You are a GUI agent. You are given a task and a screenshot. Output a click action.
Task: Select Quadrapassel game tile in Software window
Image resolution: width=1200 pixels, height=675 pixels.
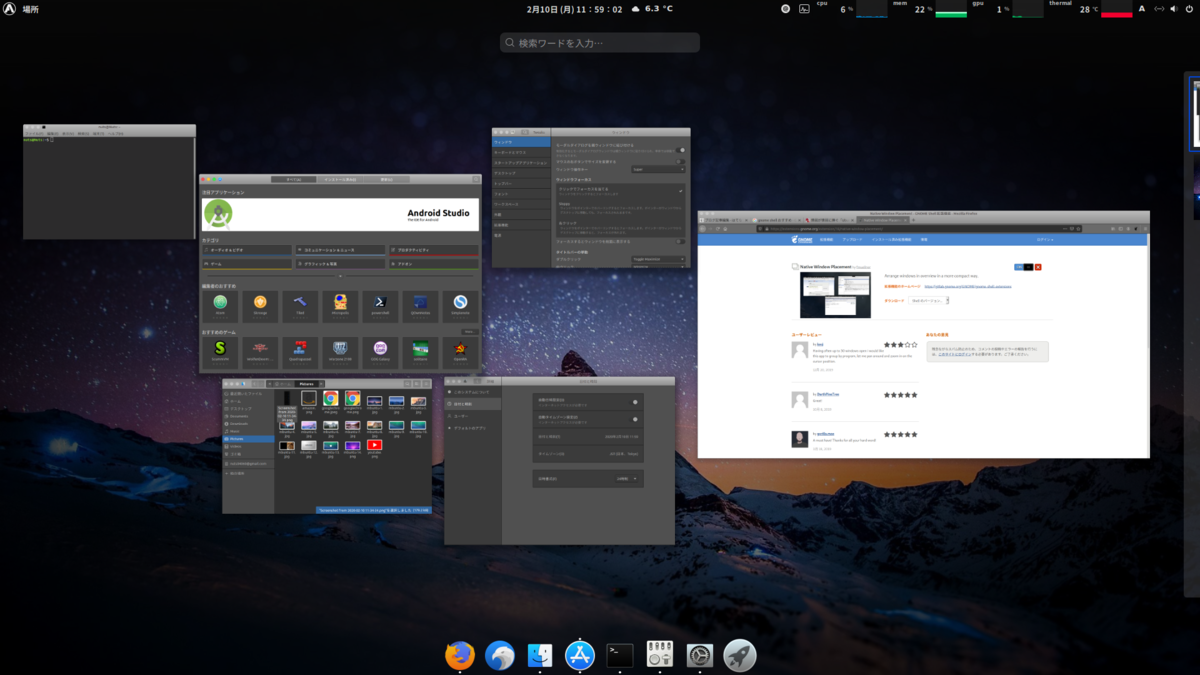click(x=300, y=351)
